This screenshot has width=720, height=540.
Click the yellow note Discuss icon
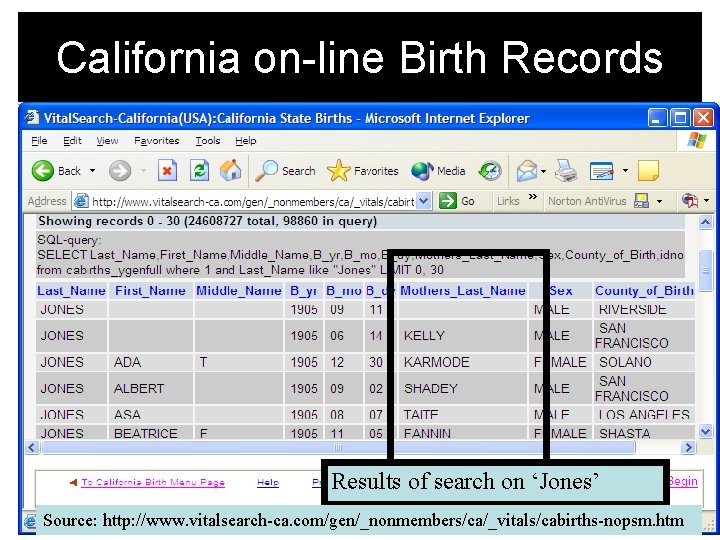tap(648, 170)
